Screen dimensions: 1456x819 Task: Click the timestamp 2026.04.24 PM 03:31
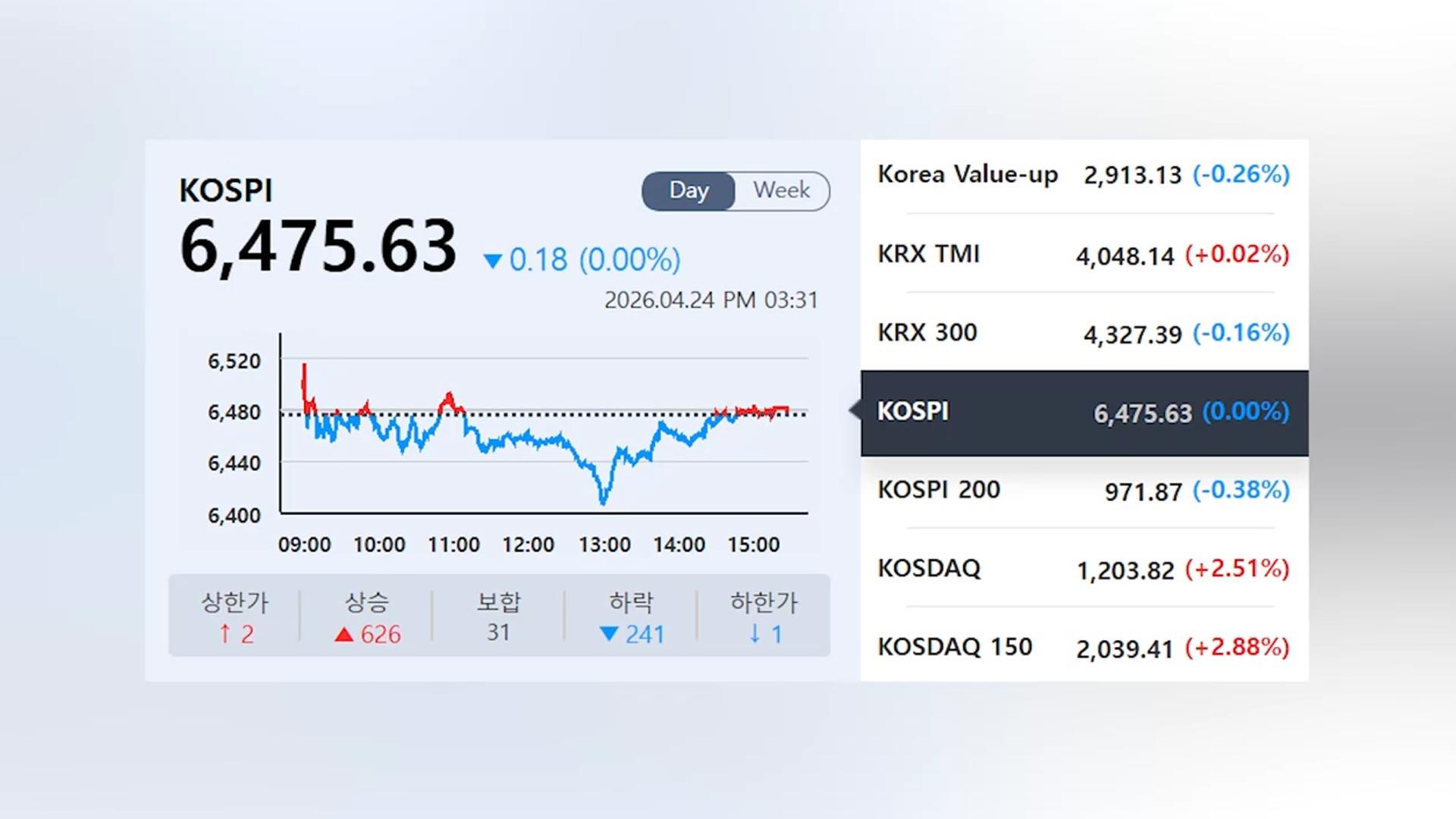click(x=711, y=300)
